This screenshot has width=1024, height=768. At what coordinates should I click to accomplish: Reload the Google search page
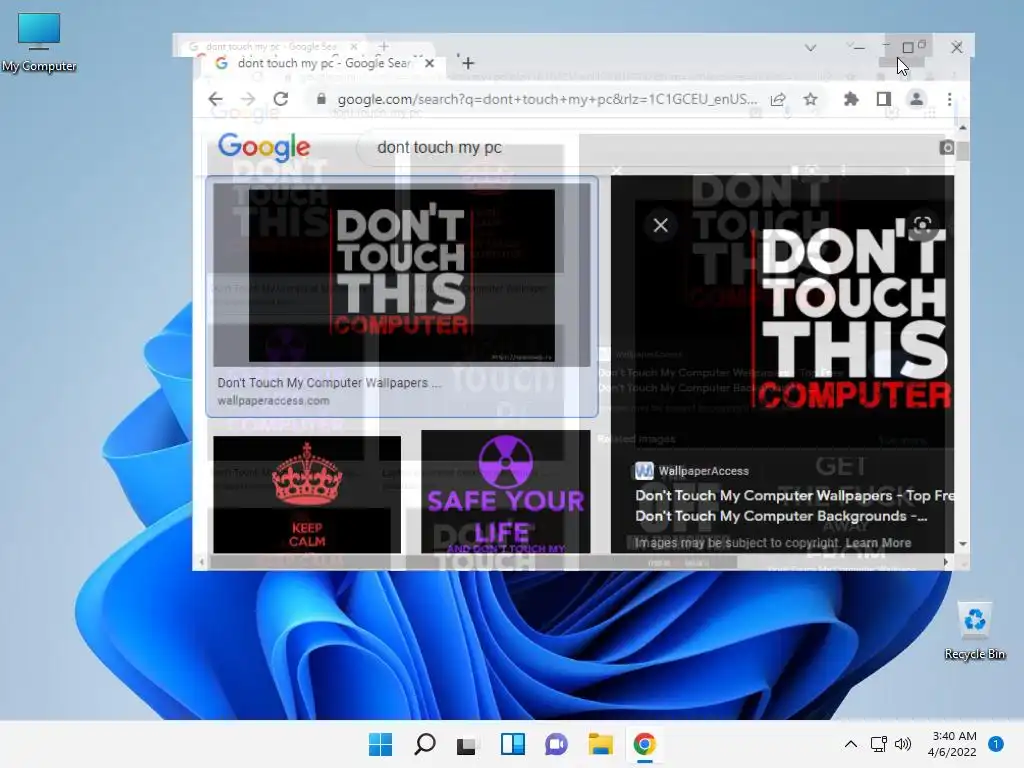click(x=281, y=99)
